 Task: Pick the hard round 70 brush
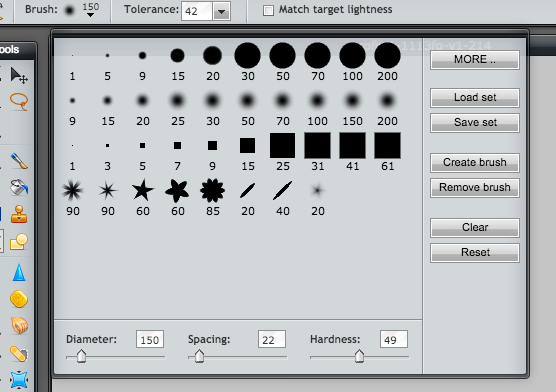[317, 56]
